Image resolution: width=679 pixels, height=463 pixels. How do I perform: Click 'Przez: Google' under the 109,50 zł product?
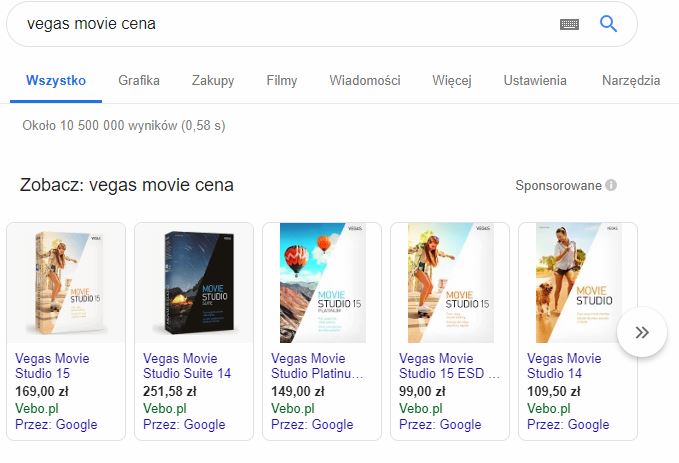568,425
